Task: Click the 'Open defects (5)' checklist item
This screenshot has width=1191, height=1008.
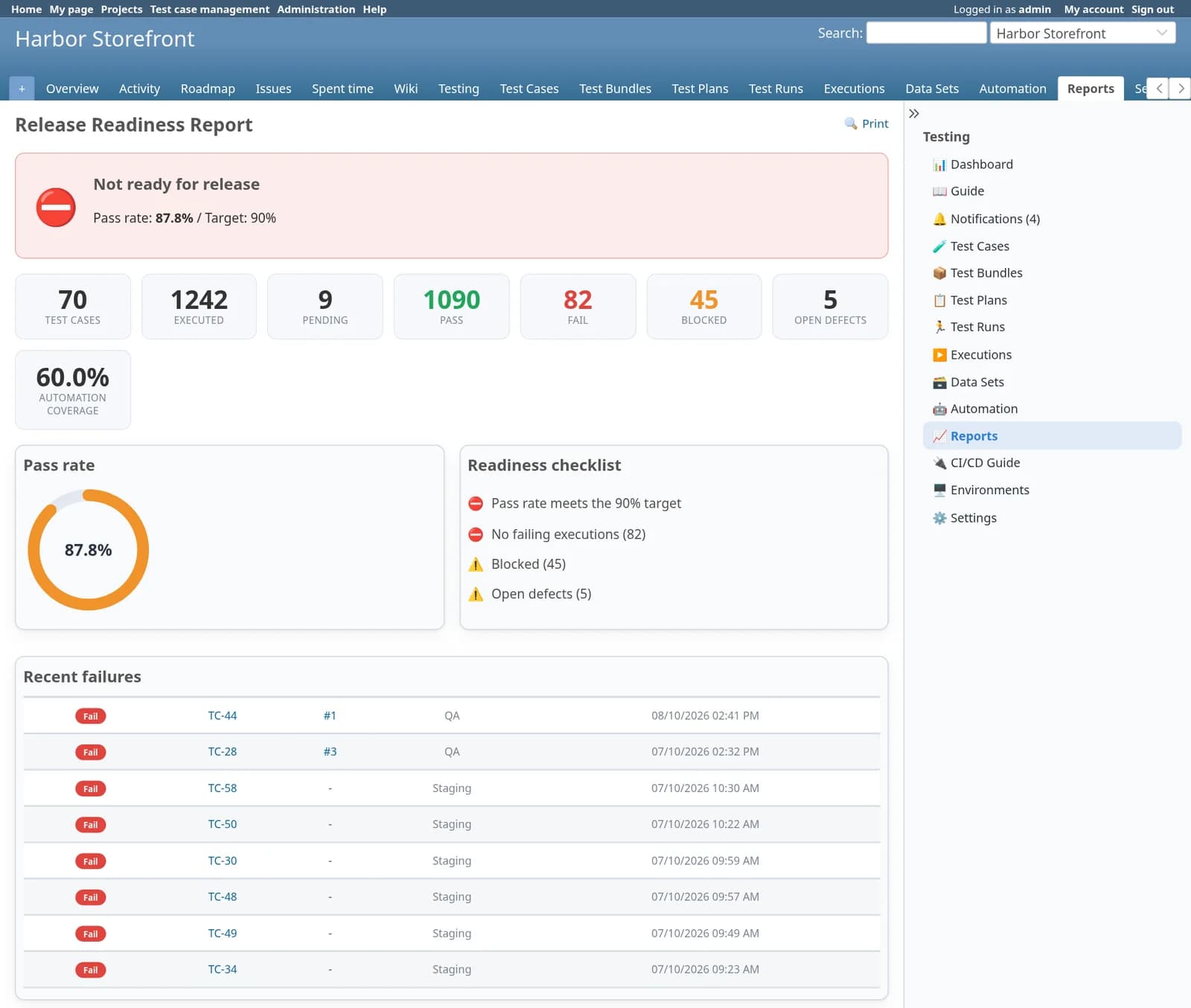Action: (529, 594)
